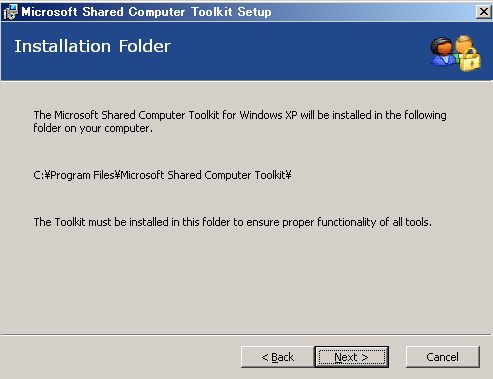Go back with the Back button
This screenshot has width=493, height=379.
[x=277, y=357]
